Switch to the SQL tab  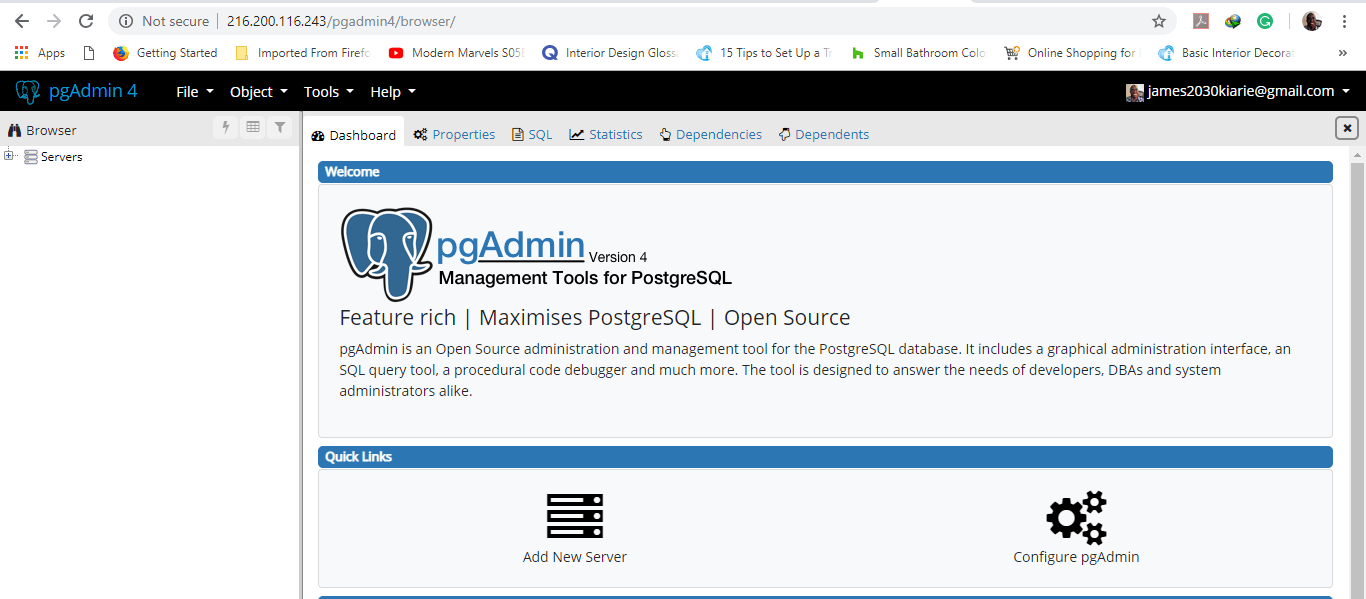pos(532,135)
